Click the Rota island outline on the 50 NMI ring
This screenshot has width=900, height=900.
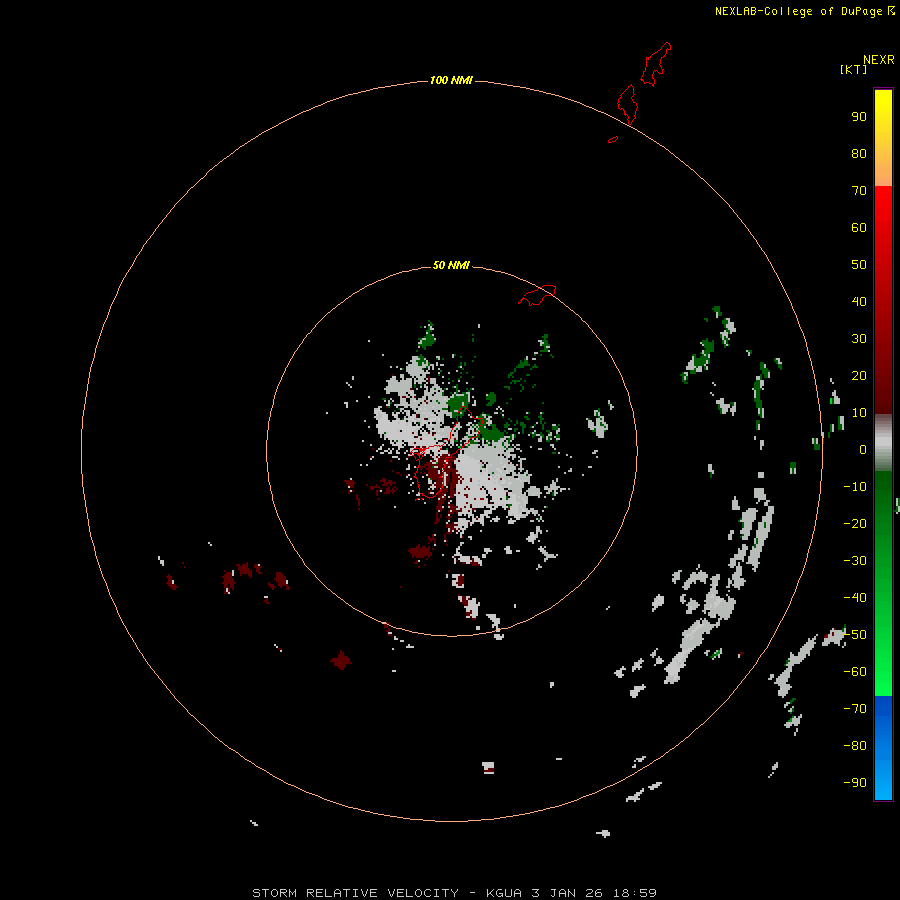point(537,295)
